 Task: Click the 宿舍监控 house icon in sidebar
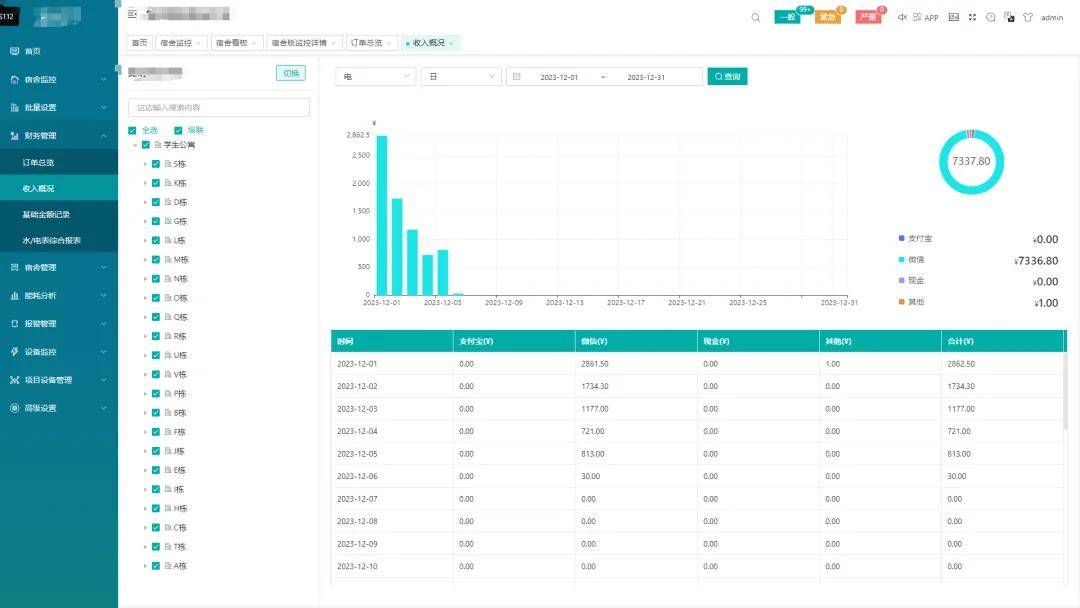tap(14, 79)
